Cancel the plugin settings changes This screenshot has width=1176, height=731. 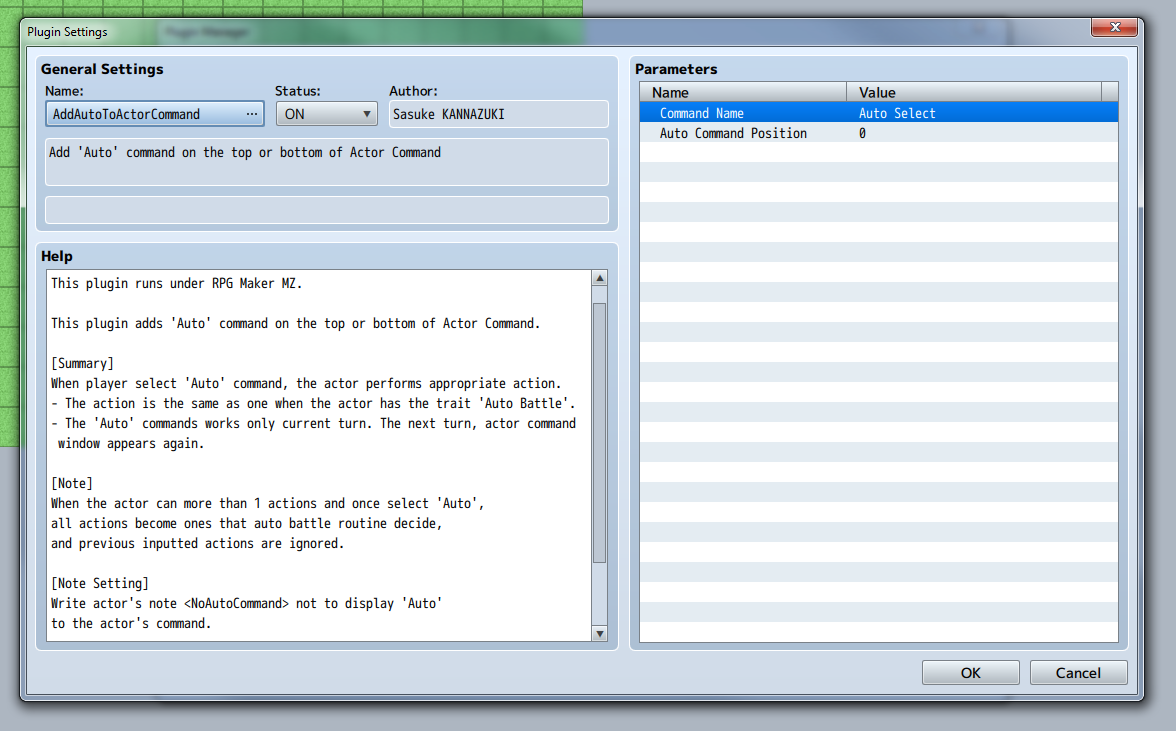click(x=1078, y=672)
